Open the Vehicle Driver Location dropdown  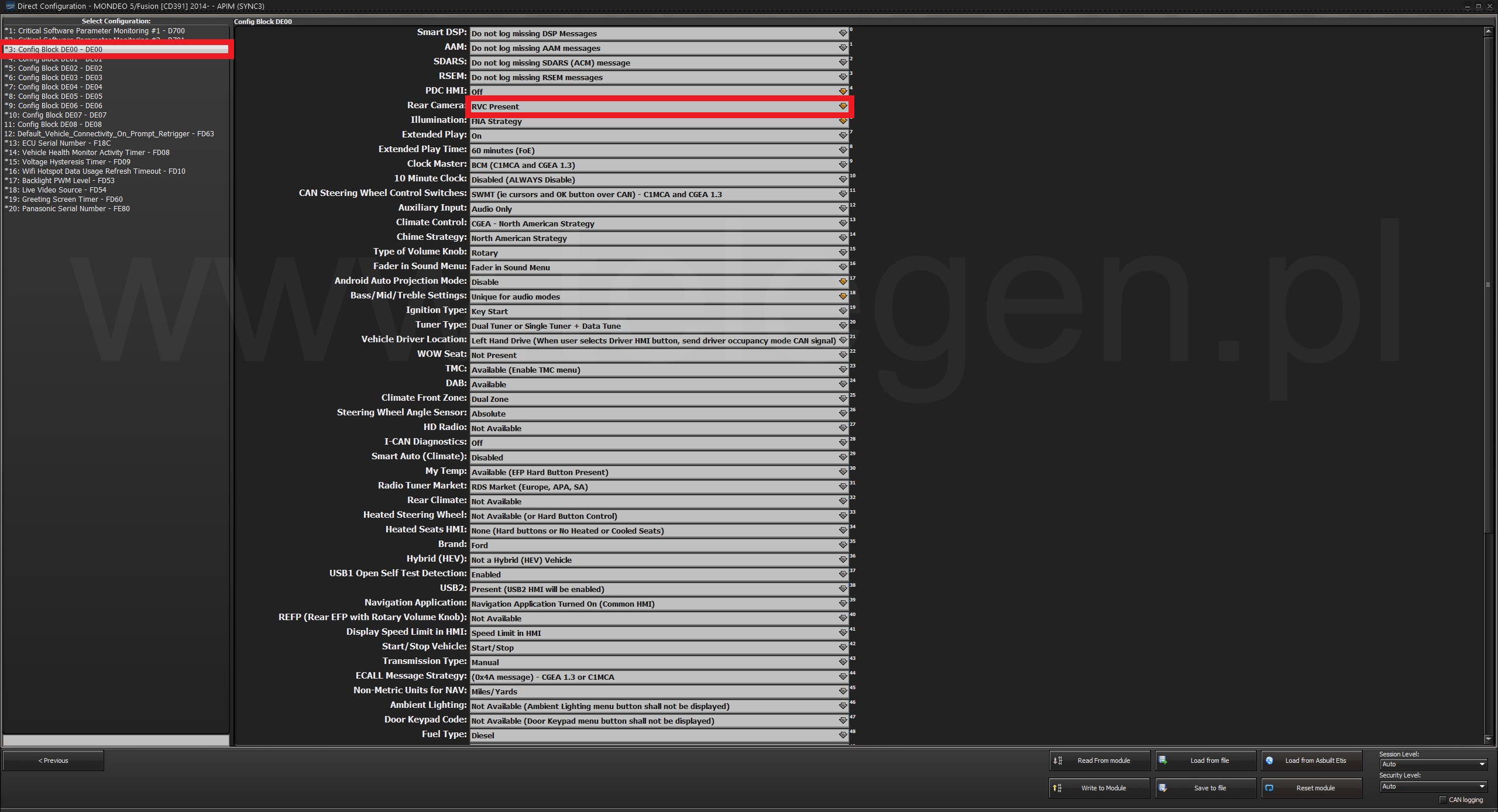[659, 340]
